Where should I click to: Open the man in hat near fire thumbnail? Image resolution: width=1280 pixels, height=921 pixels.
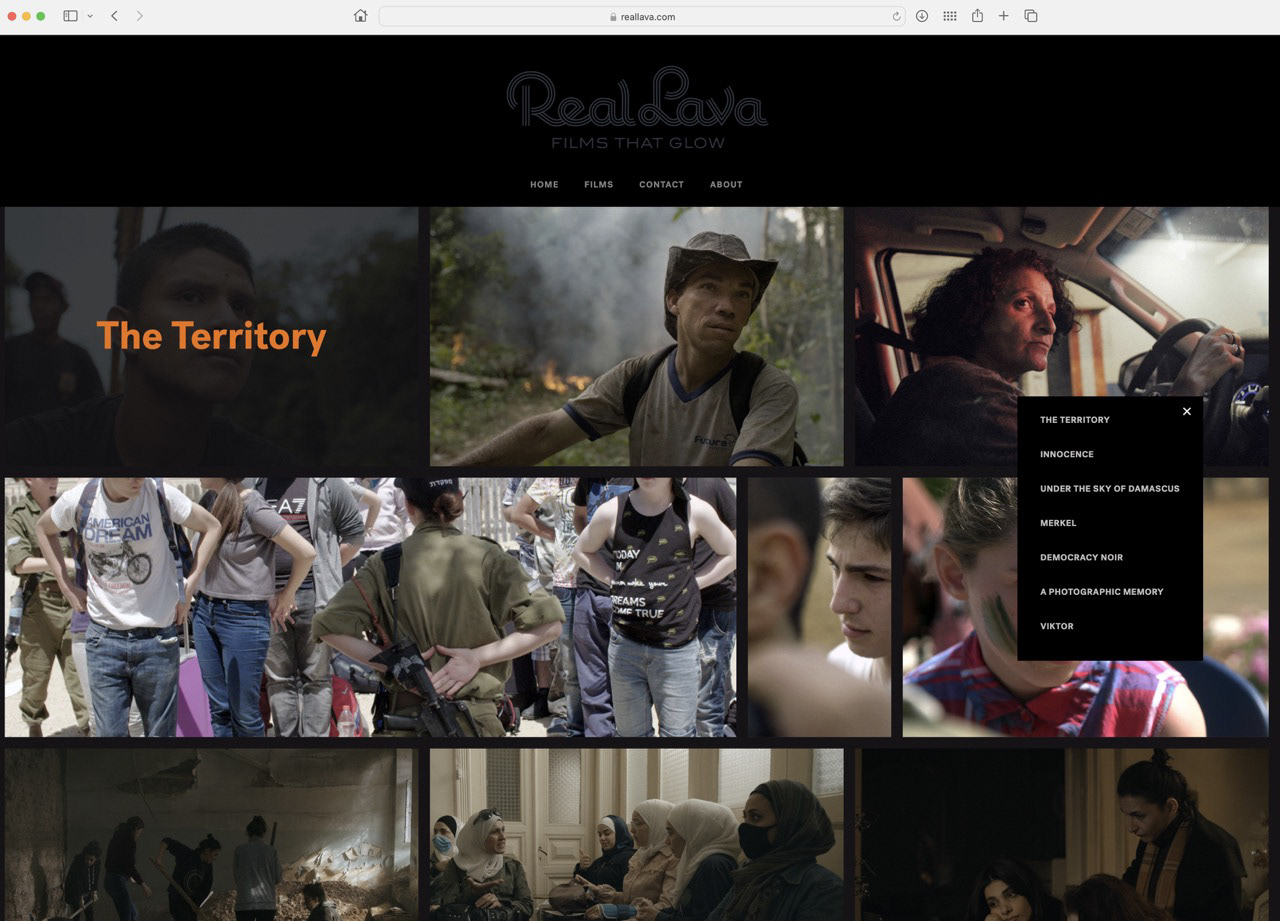[x=637, y=336]
